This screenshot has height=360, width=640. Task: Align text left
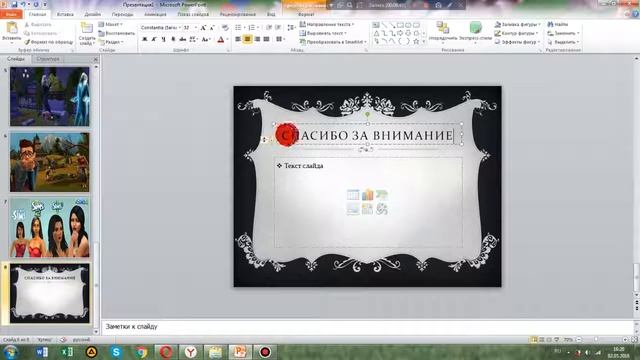[x=238, y=39]
